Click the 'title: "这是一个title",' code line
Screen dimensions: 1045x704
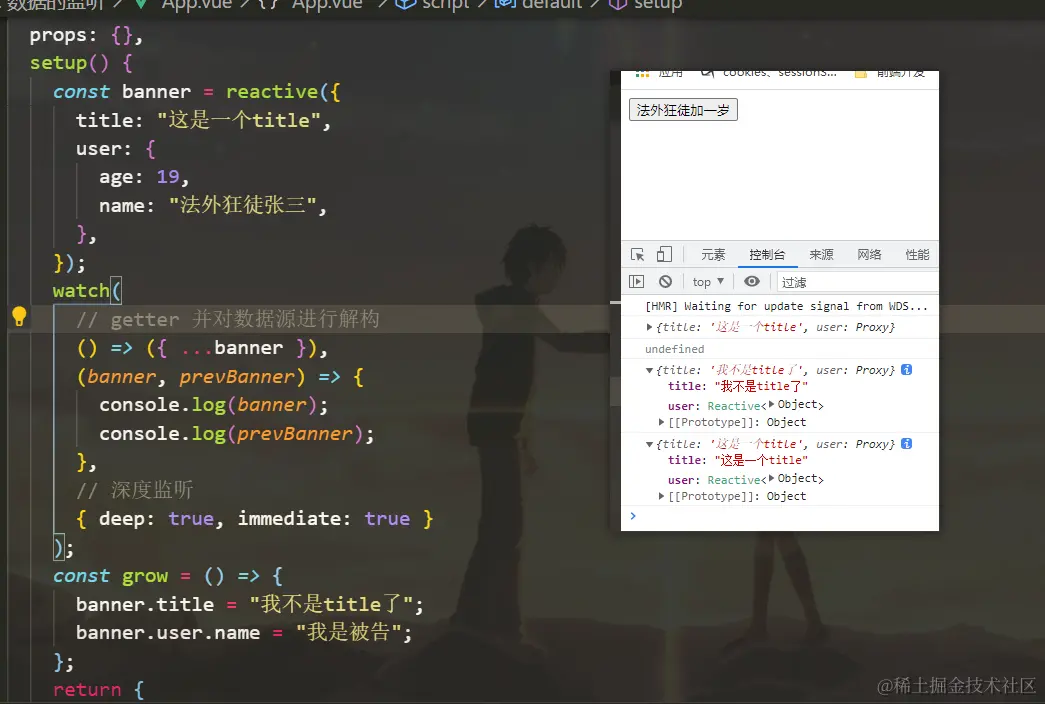coord(203,120)
